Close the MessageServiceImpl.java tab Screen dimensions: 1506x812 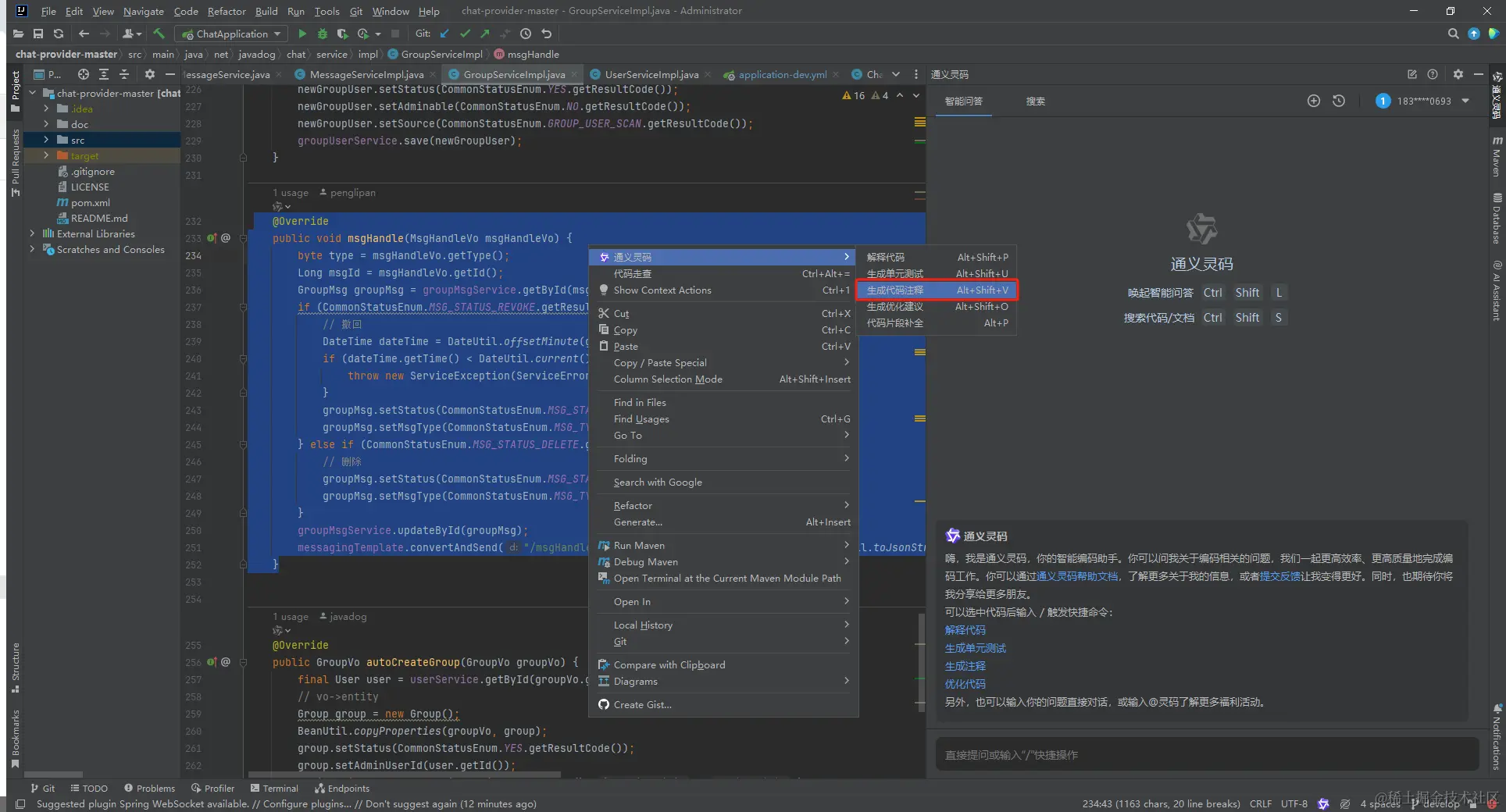pyautogui.click(x=433, y=74)
